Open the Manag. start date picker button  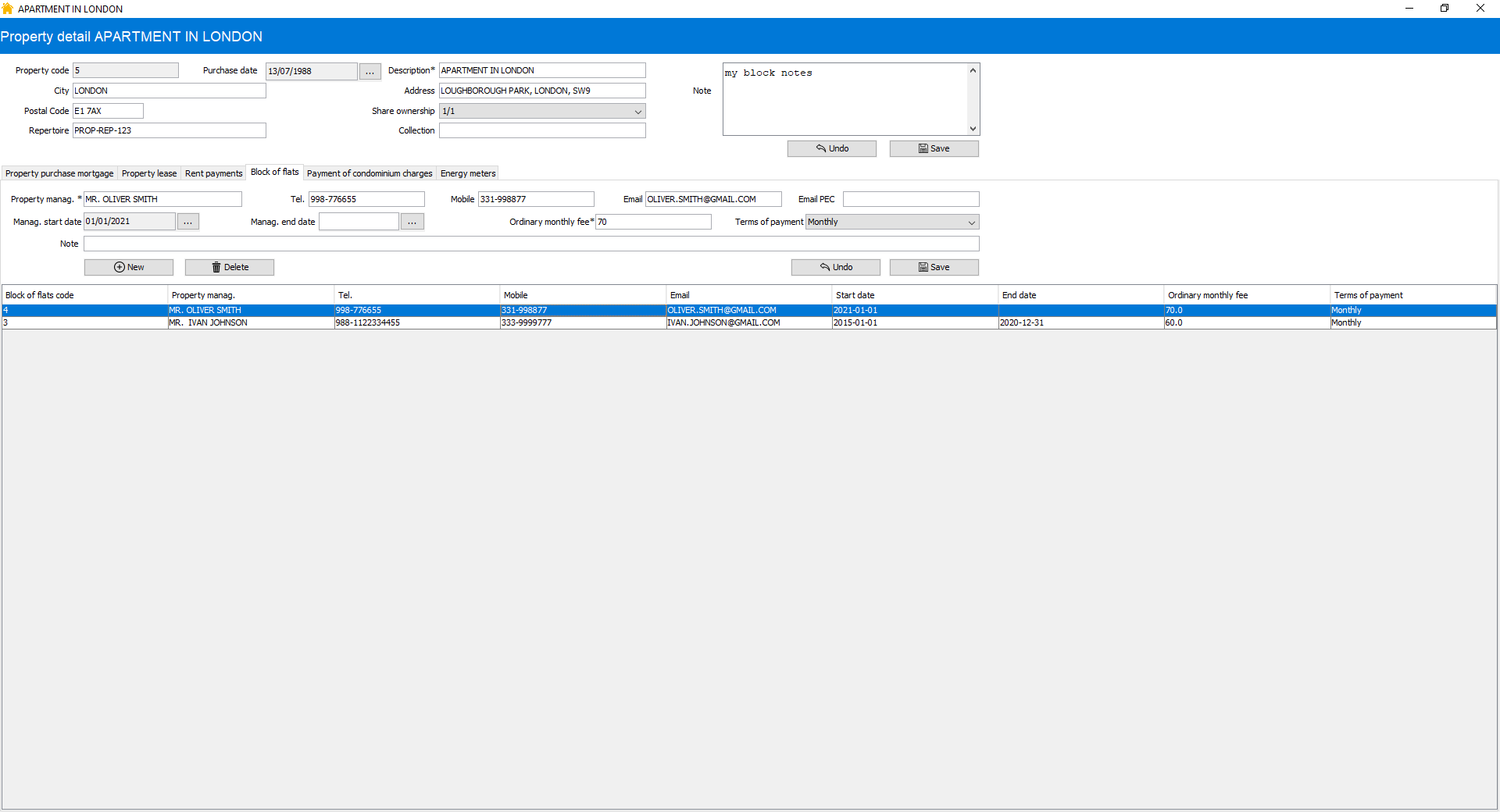(x=187, y=222)
